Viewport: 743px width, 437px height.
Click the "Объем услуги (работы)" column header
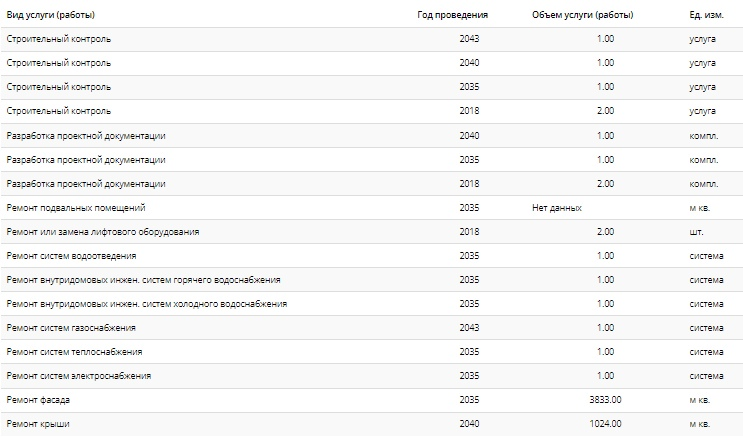(583, 15)
